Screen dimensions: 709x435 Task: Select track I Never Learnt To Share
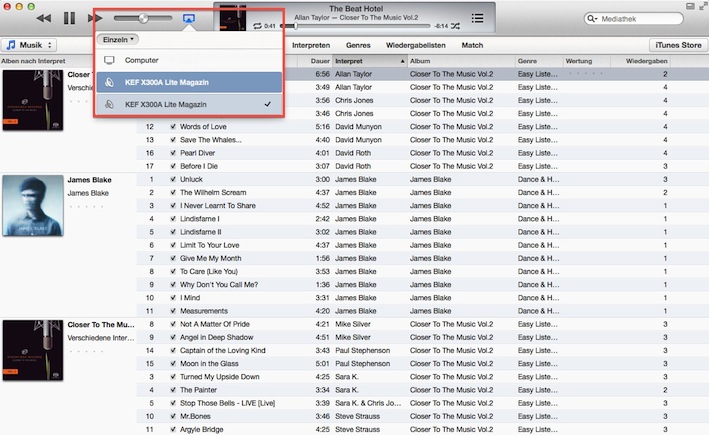point(217,206)
